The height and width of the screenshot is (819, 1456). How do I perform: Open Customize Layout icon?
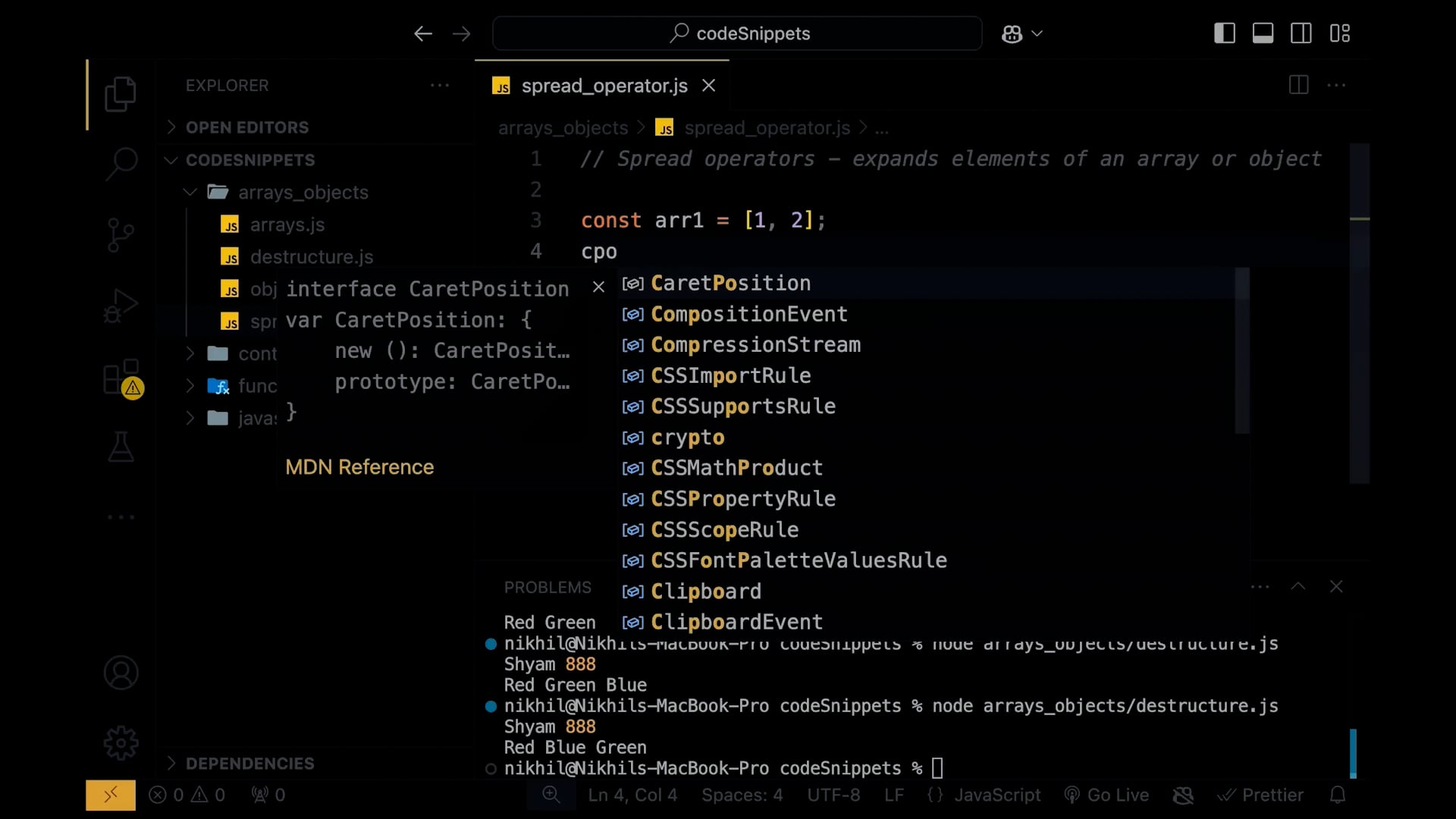[x=1340, y=33]
